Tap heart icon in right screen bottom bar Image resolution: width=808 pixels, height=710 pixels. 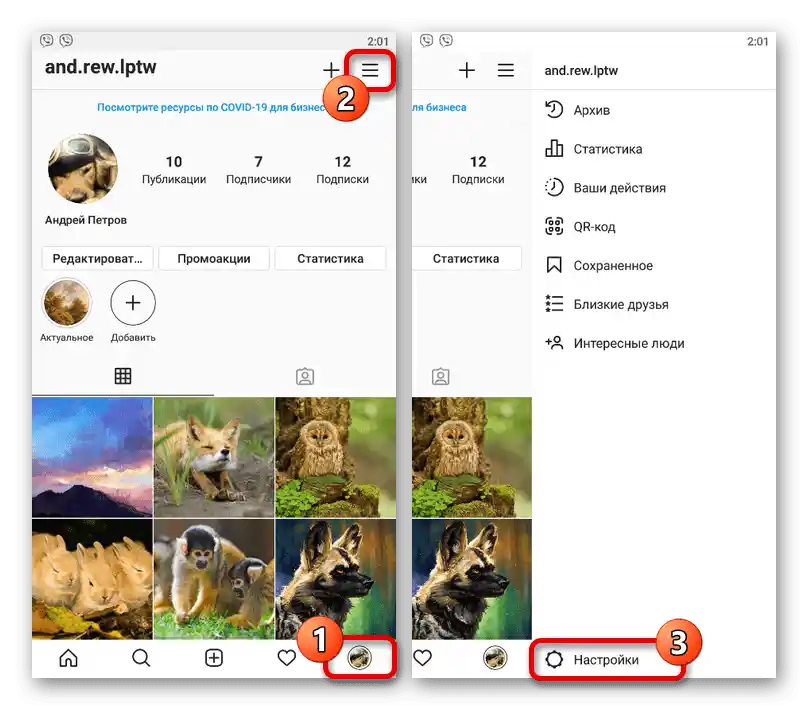coord(422,657)
